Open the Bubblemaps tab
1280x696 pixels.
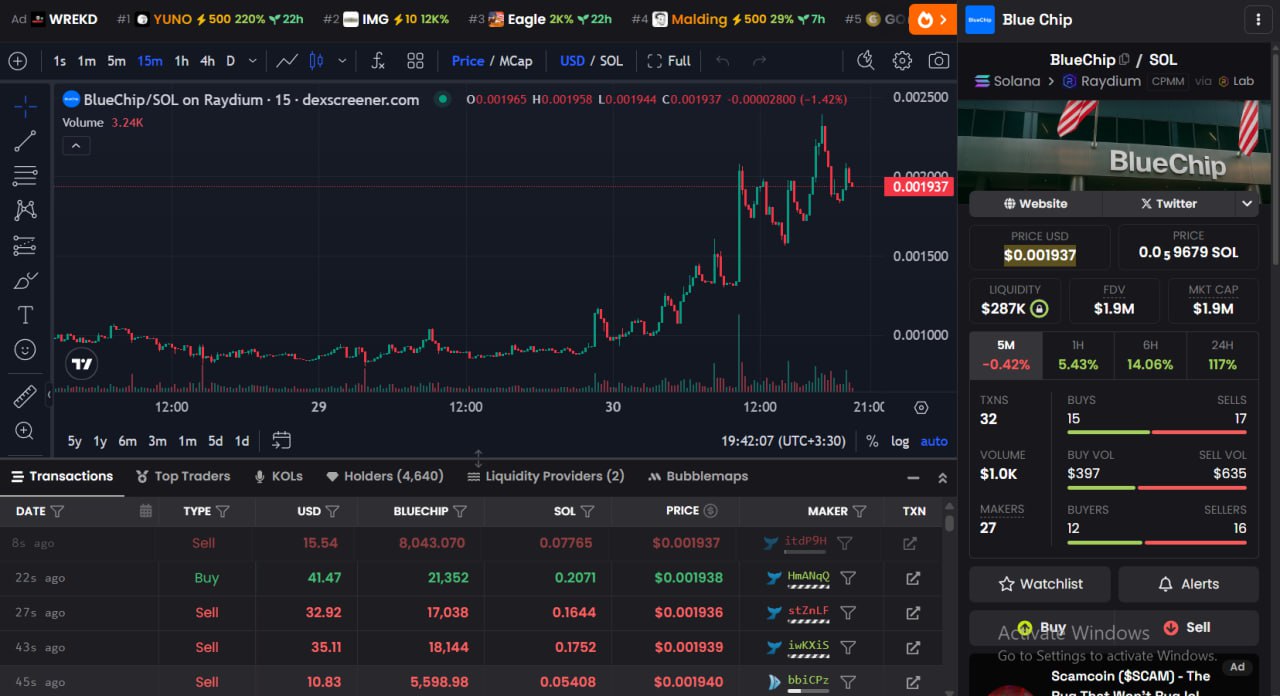698,476
